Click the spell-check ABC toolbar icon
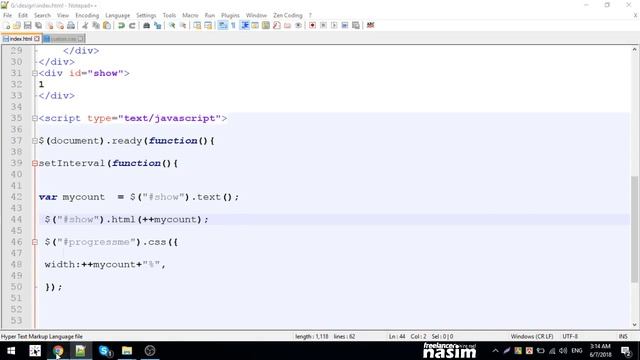 pos(370,25)
